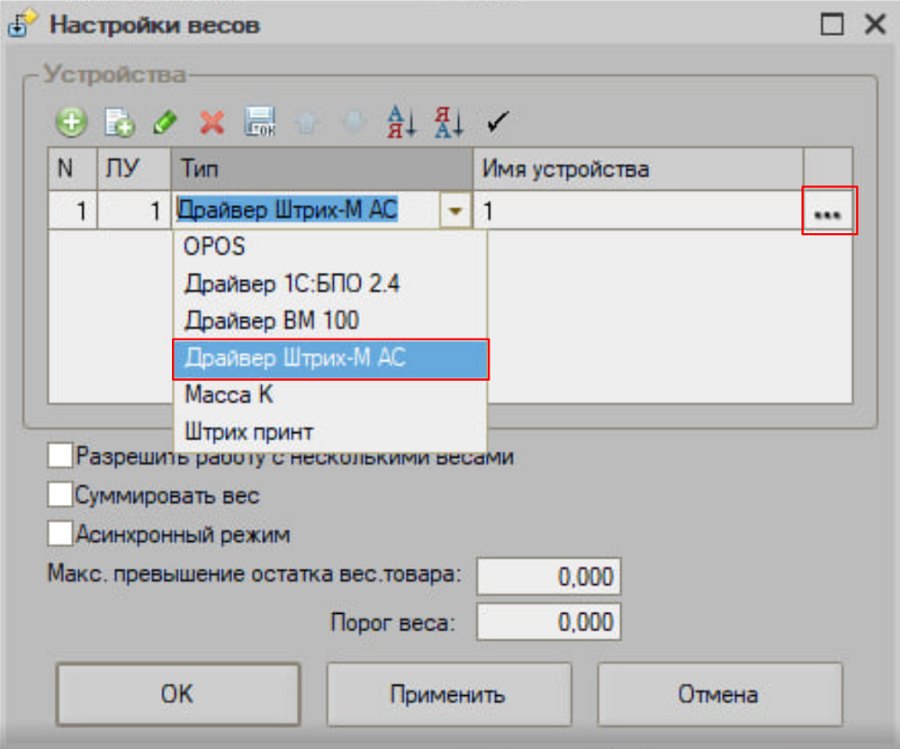Cancel the dialog with Отмена
This screenshot has height=749, width=900.
click(720, 694)
